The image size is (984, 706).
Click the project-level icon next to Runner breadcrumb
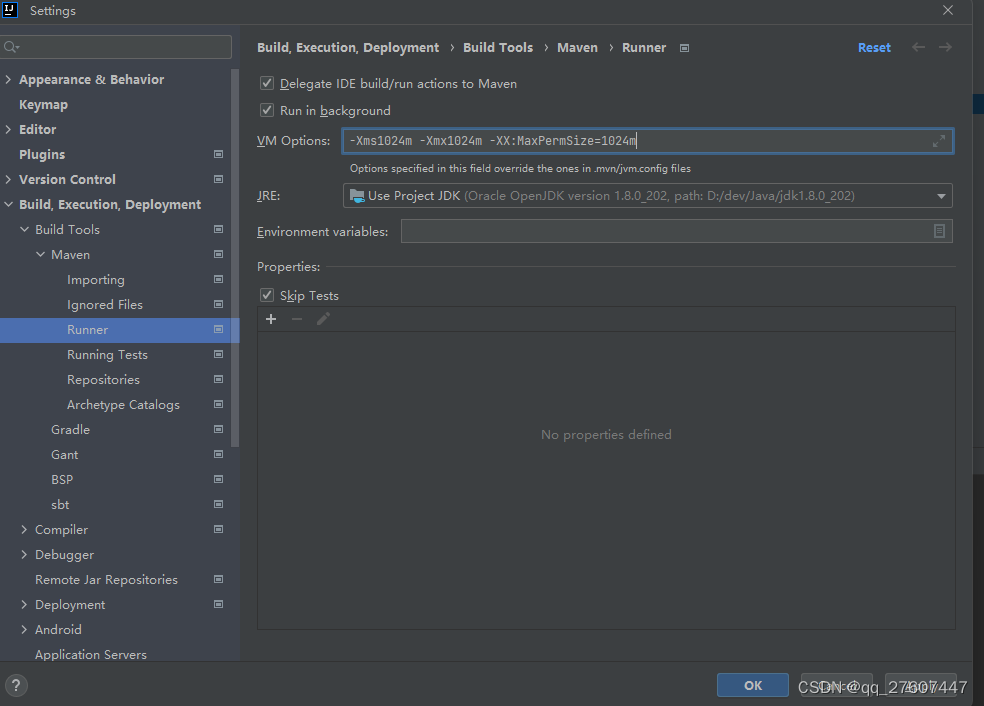684,48
